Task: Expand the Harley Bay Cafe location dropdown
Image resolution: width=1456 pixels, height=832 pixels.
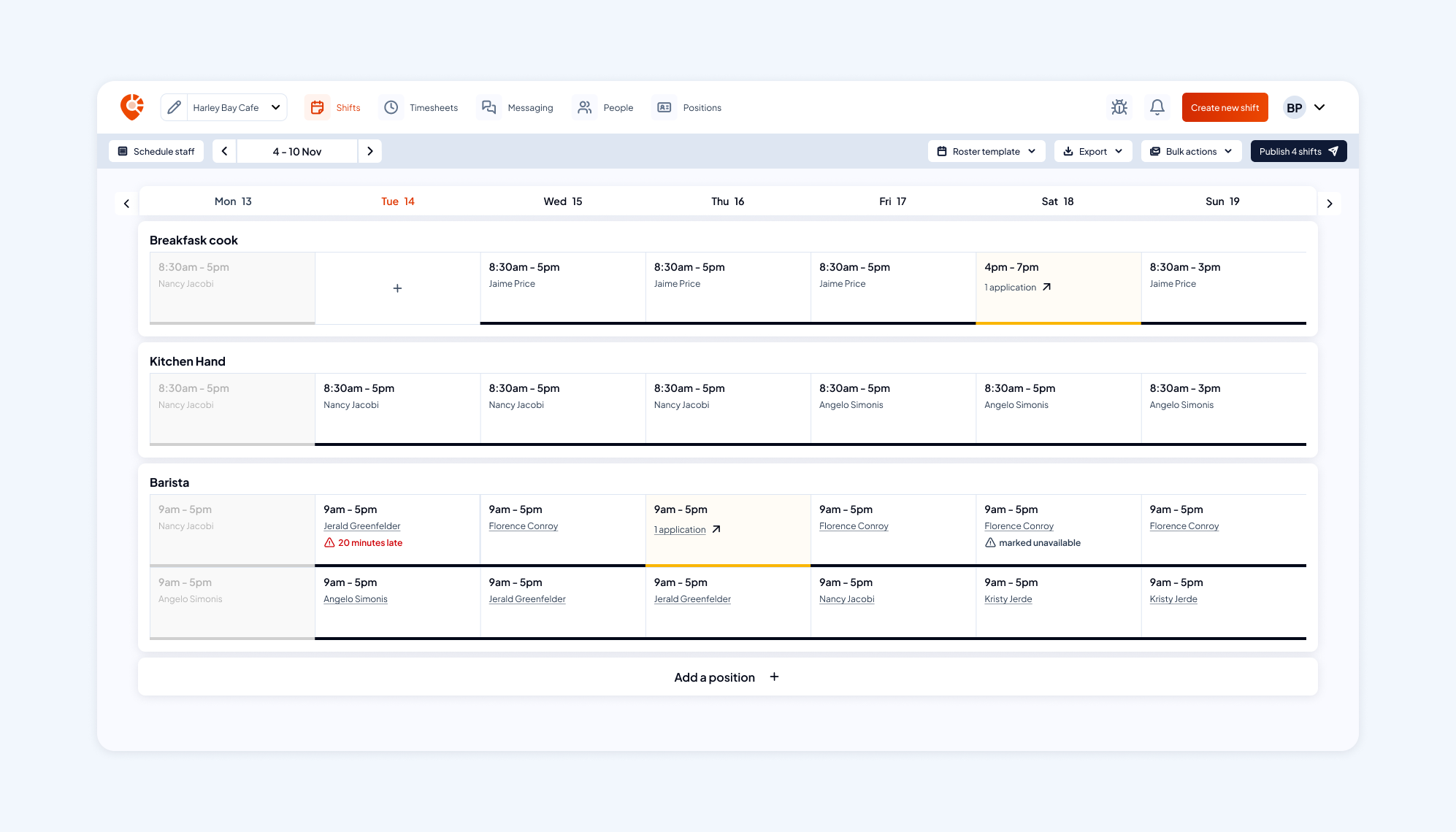Action: click(275, 107)
